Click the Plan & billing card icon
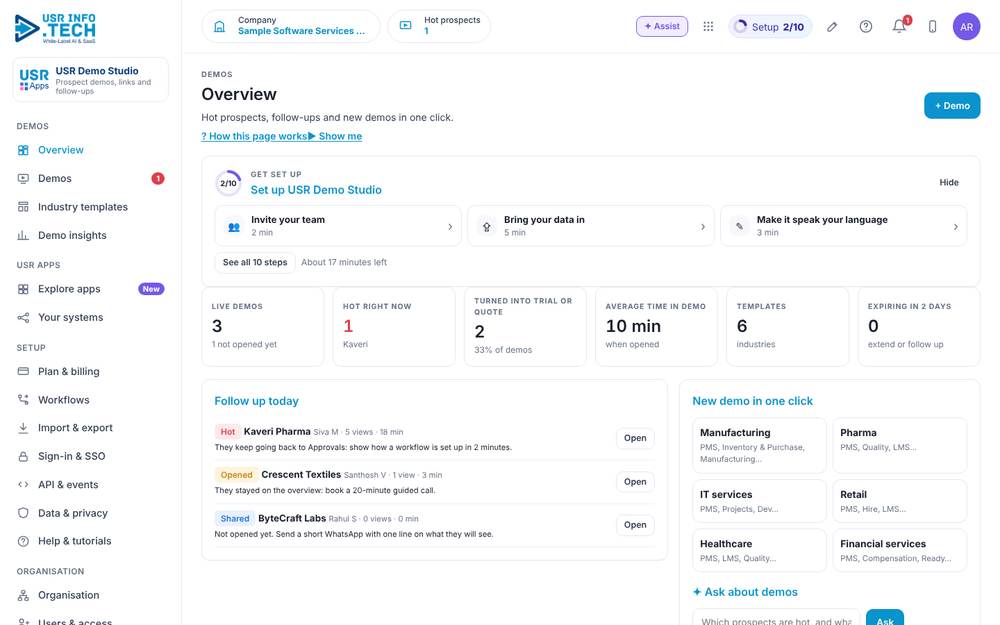The width and height of the screenshot is (1000, 625). [23, 371]
